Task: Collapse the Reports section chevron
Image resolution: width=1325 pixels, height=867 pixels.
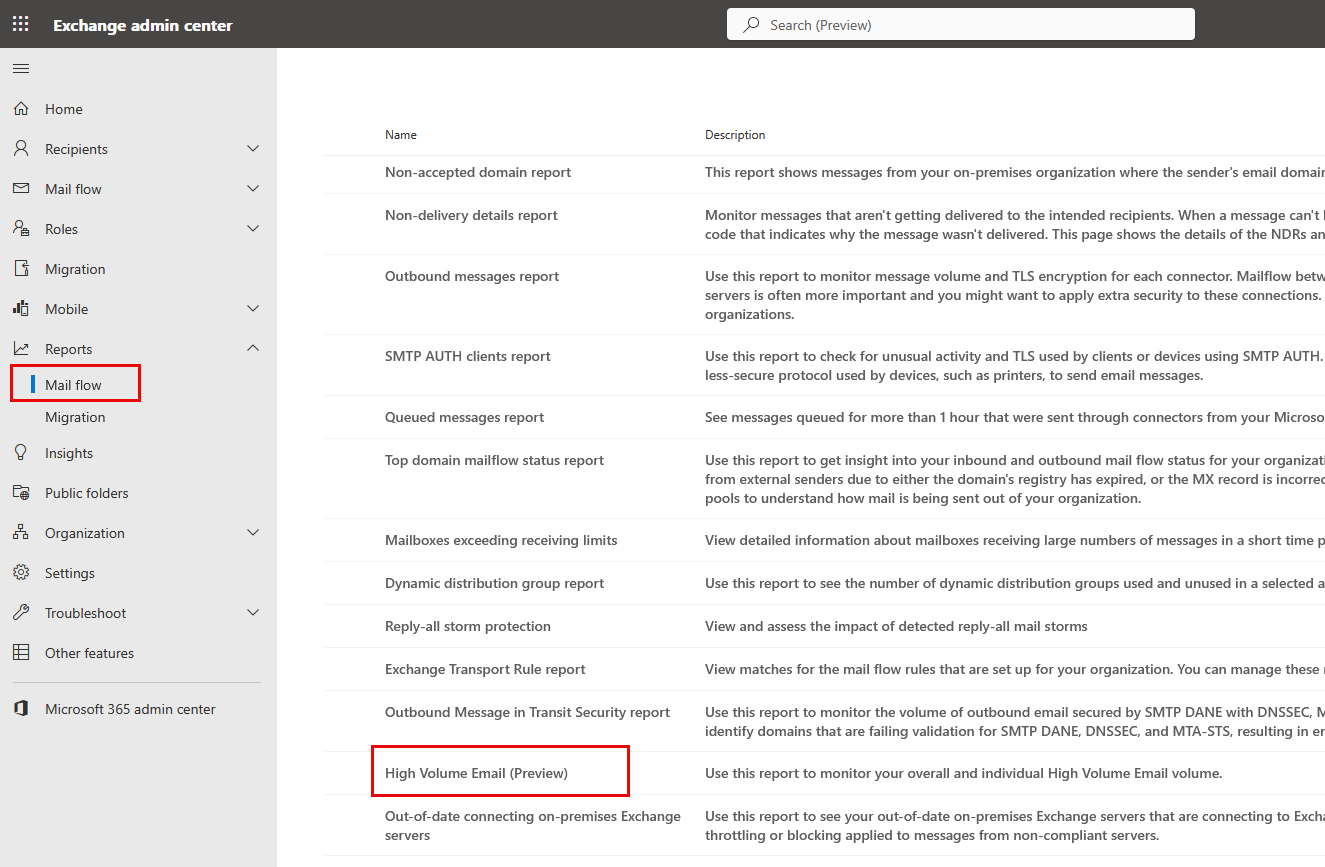Action: 253,349
